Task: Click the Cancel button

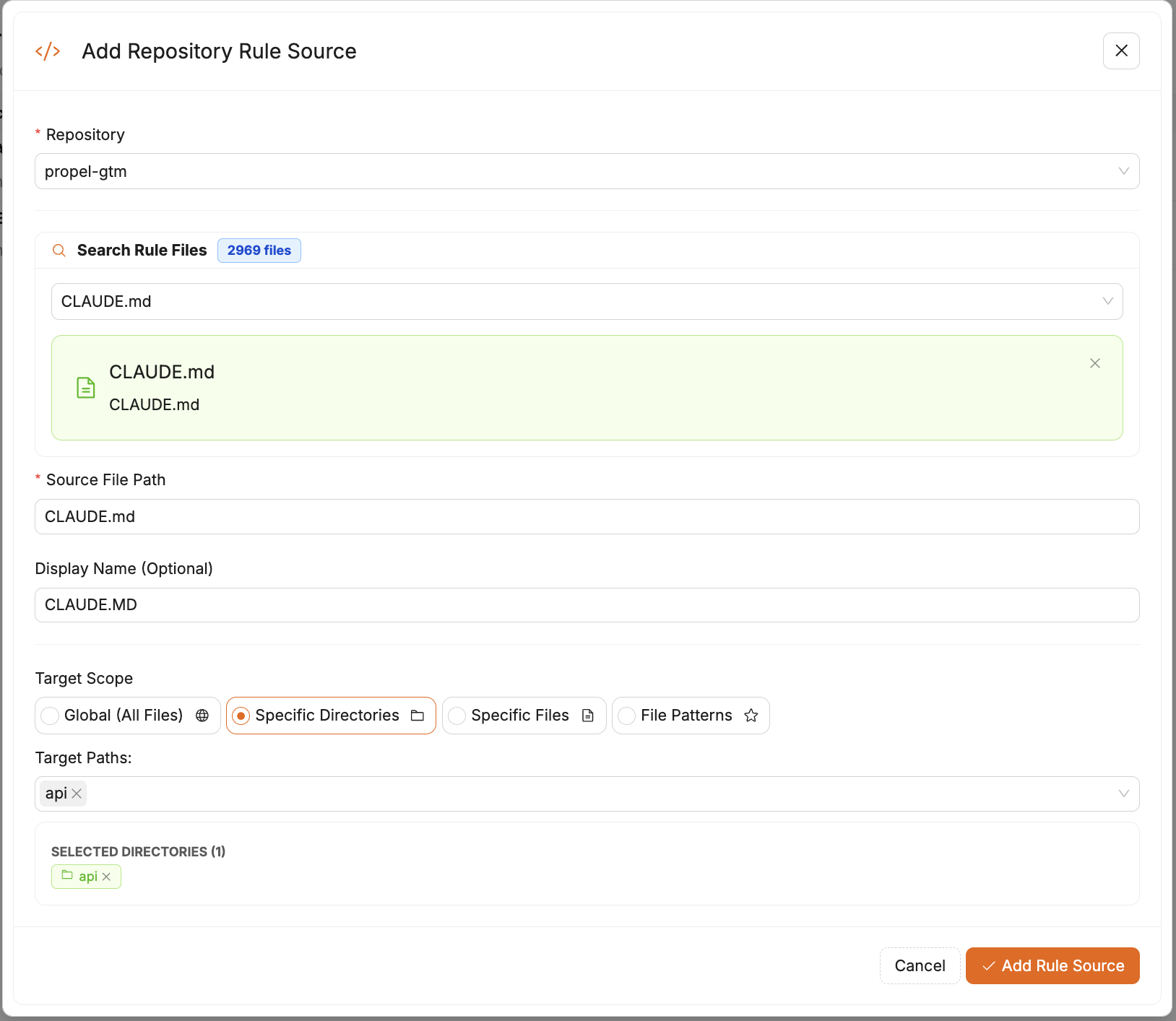Action: (x=920, y=965)
